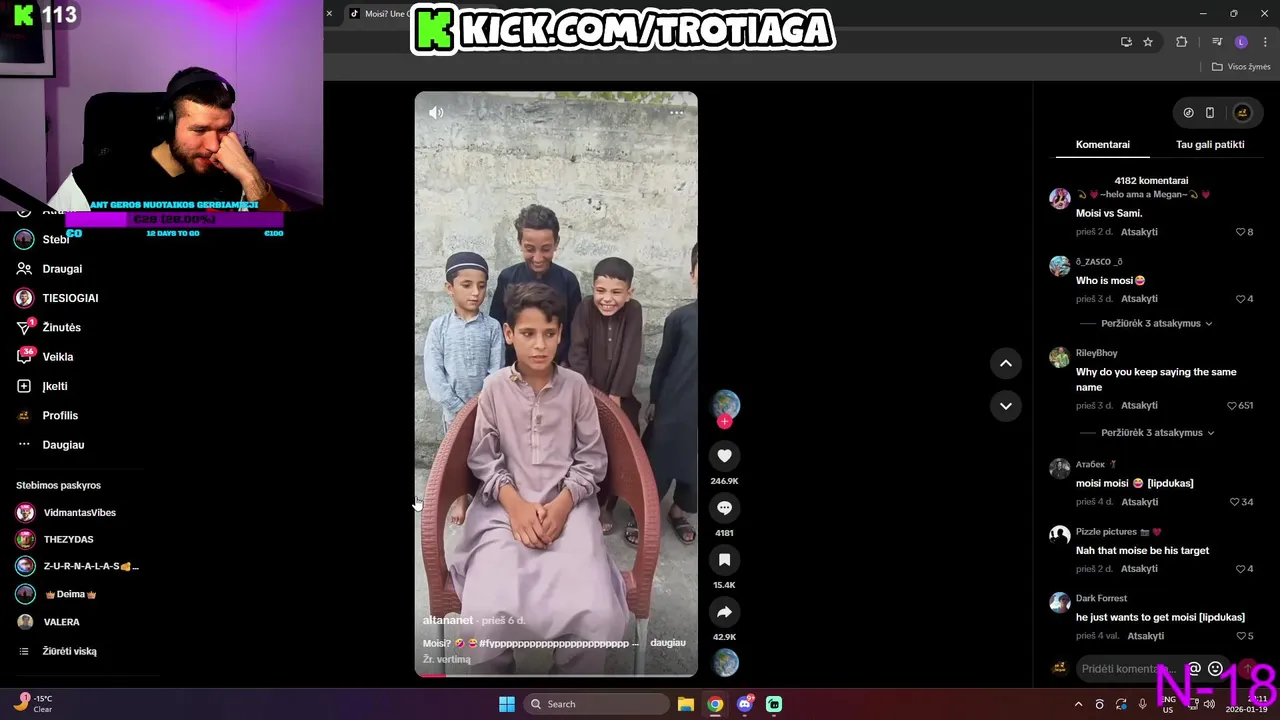Switch to the Tau gali patikti tab
This screenshot has width=1280, height=720.
pos(1210,144)
